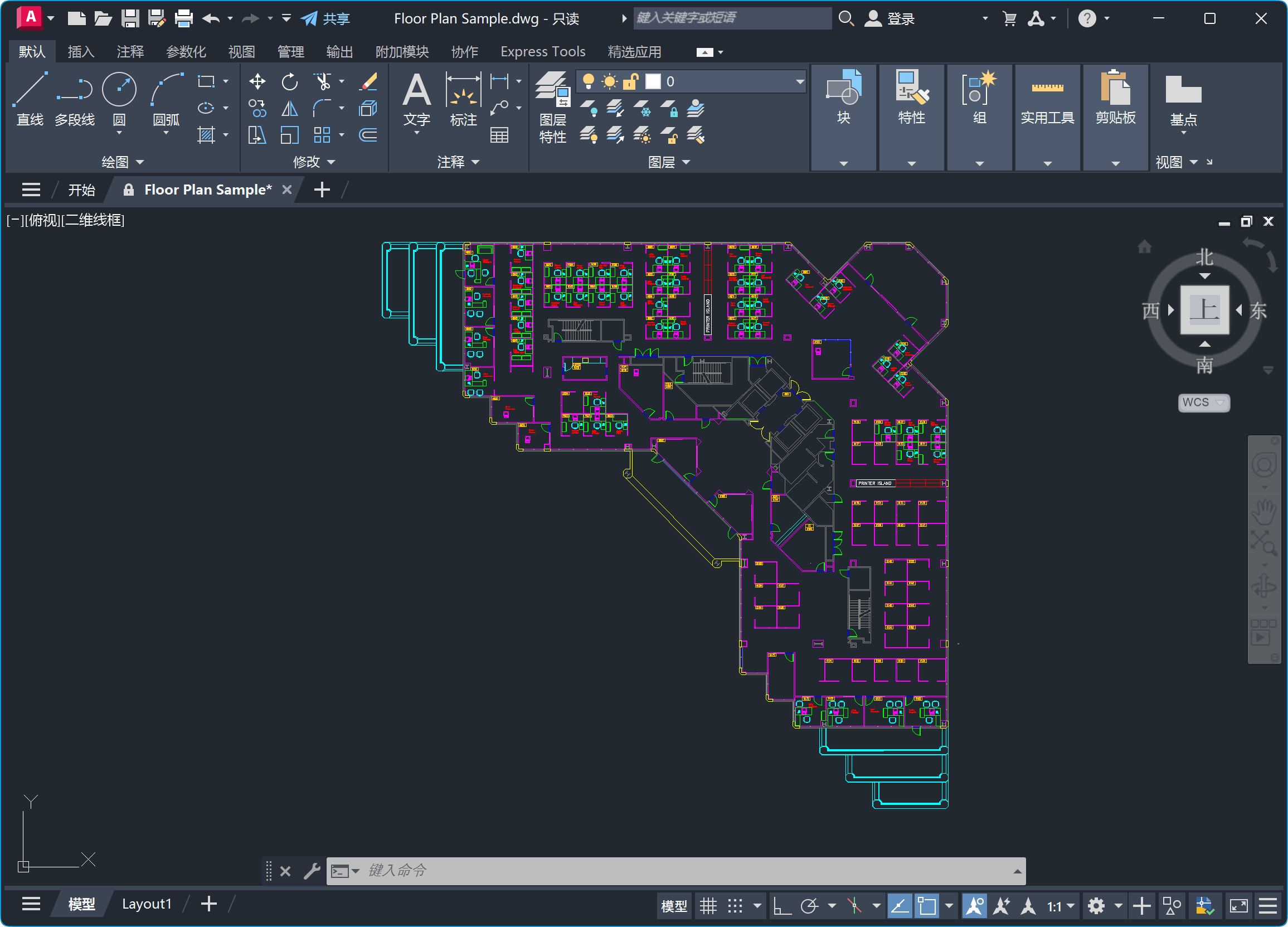
Task: Click the command line wrench customize icon
Action: [x=312, y=871]
